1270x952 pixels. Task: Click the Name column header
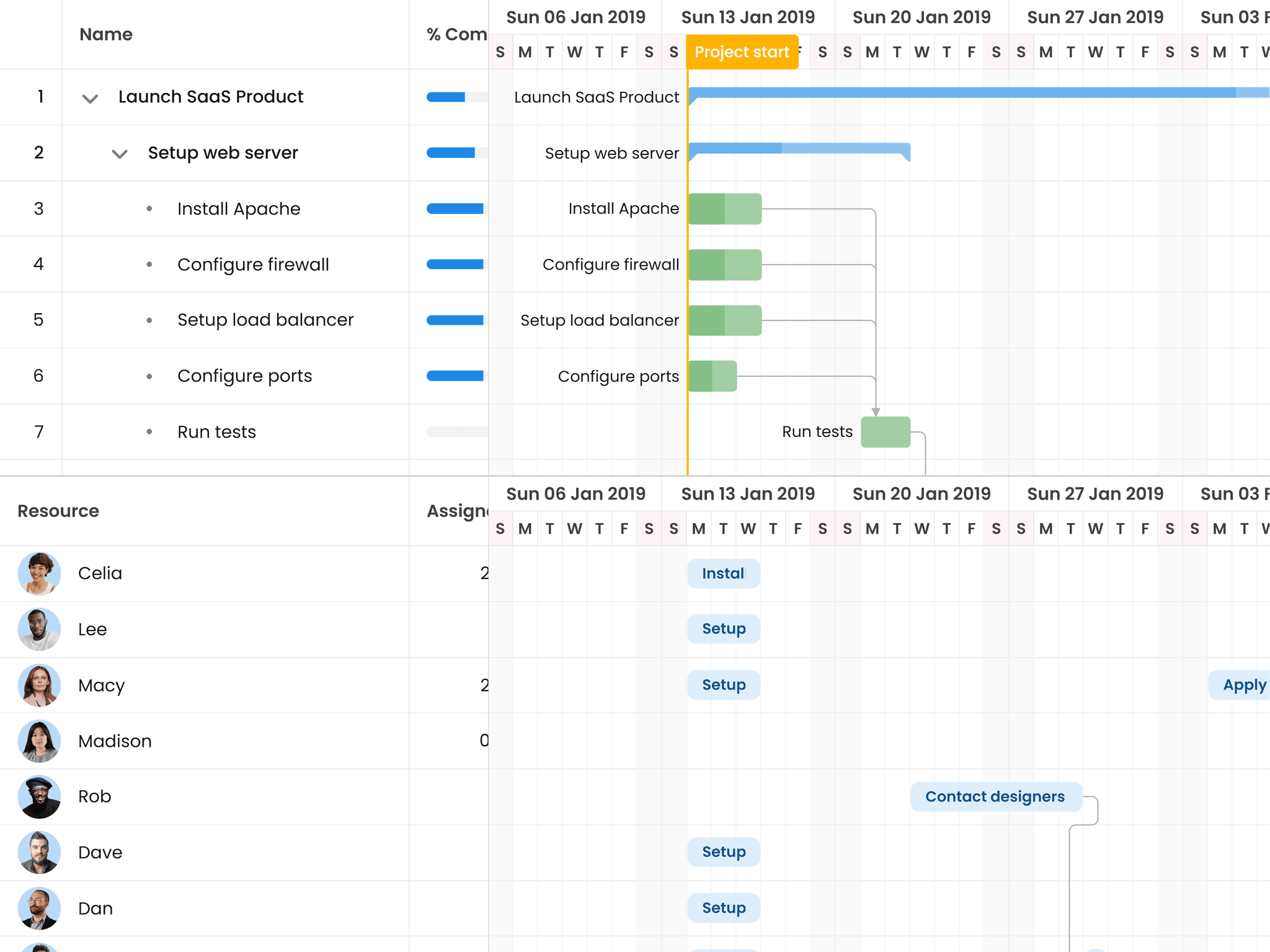coord(105,35)
